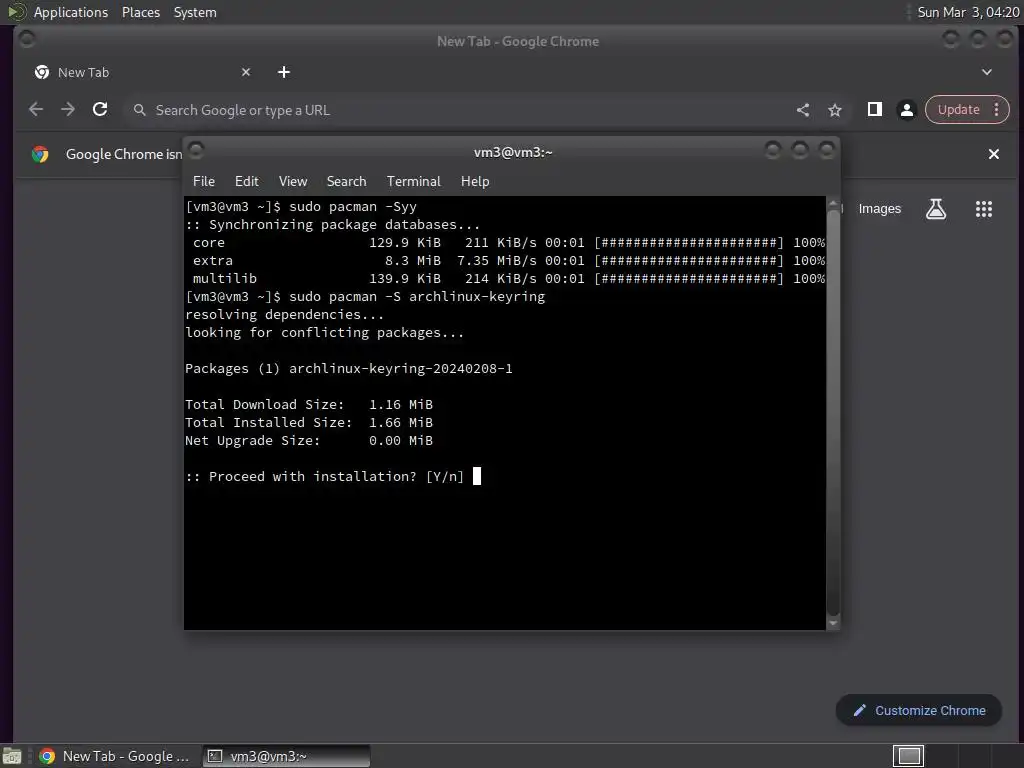
Task: Click terminal scrollbar down arrow
Action: point(833,623)
